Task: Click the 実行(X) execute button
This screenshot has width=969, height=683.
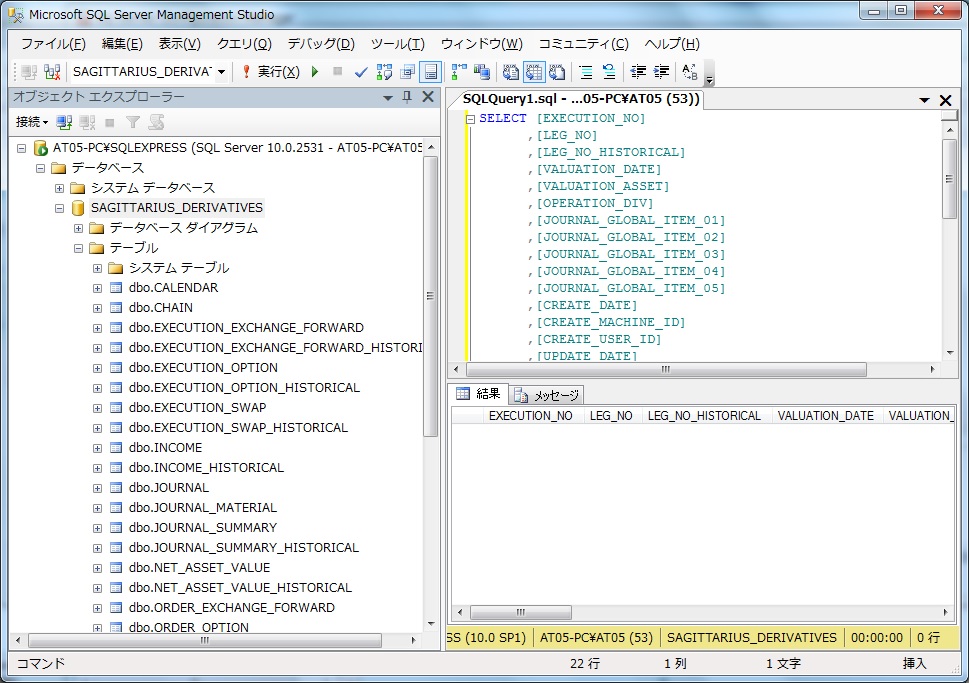Action: coord(270,72)
